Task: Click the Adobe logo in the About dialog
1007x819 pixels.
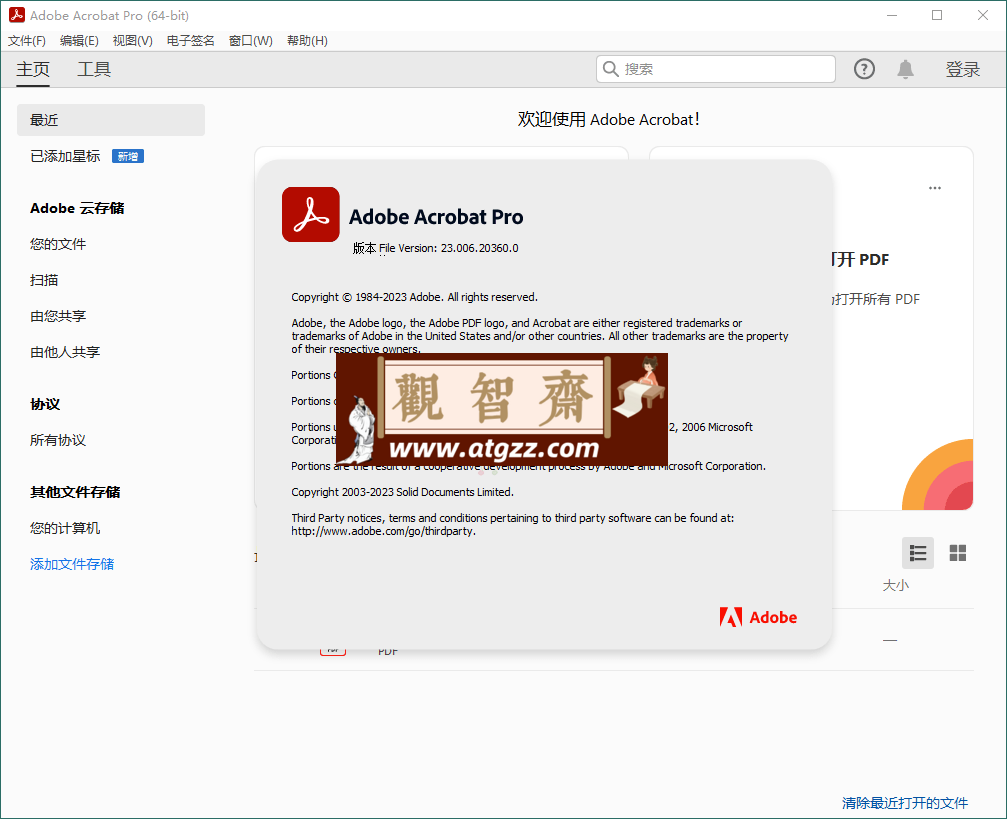Action: (758, 617)
